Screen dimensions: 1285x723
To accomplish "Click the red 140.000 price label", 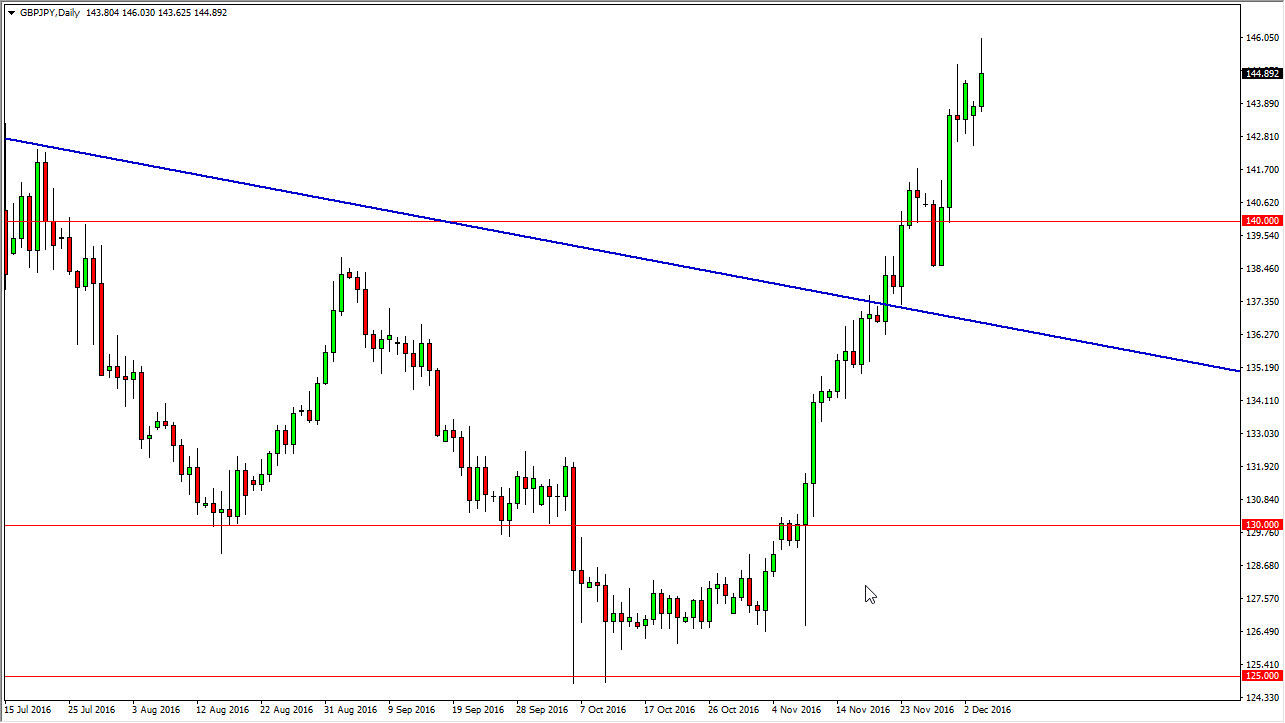I will pos(1261,221).
